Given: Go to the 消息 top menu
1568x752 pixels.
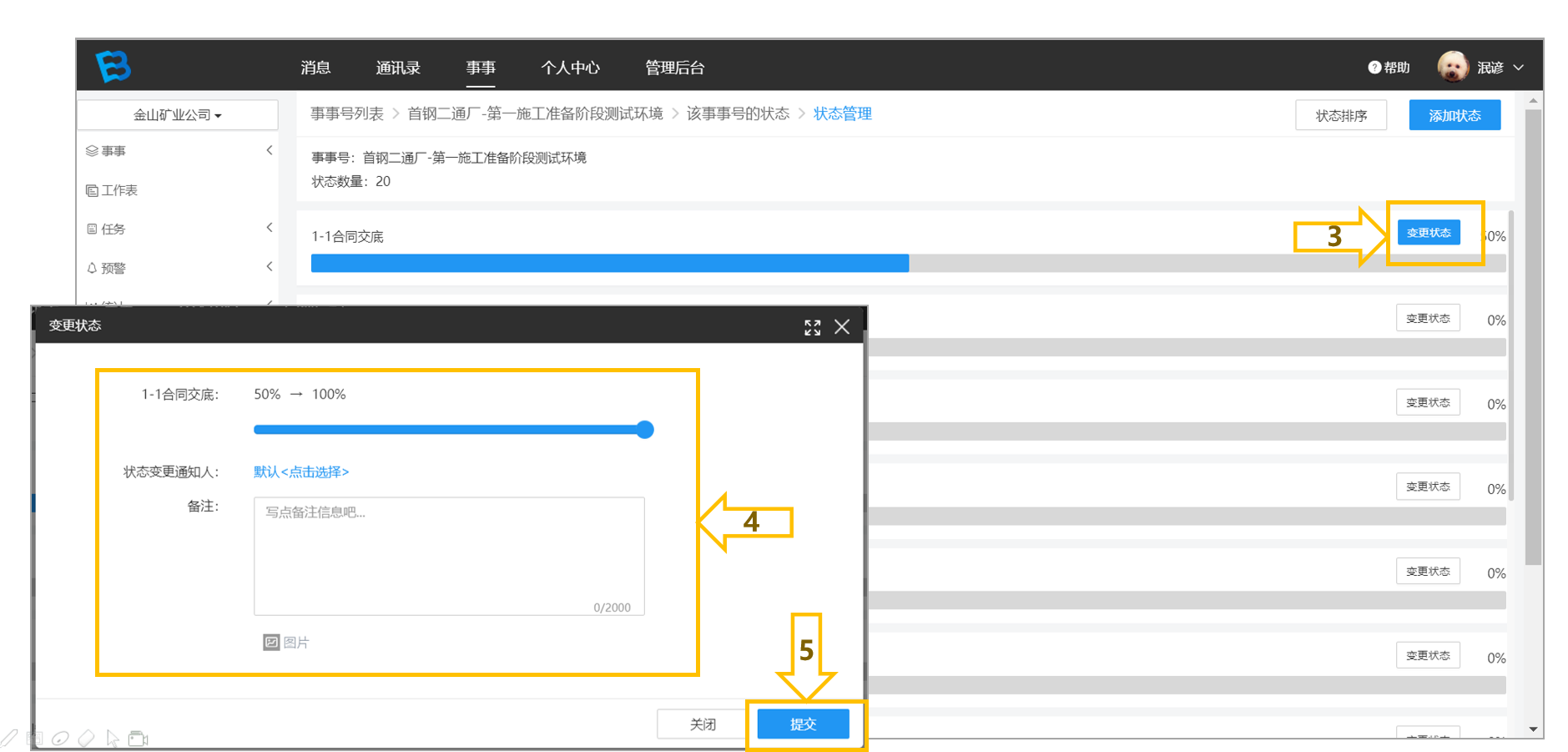Looking at the screenshot, I should click(x=315, y=68).
